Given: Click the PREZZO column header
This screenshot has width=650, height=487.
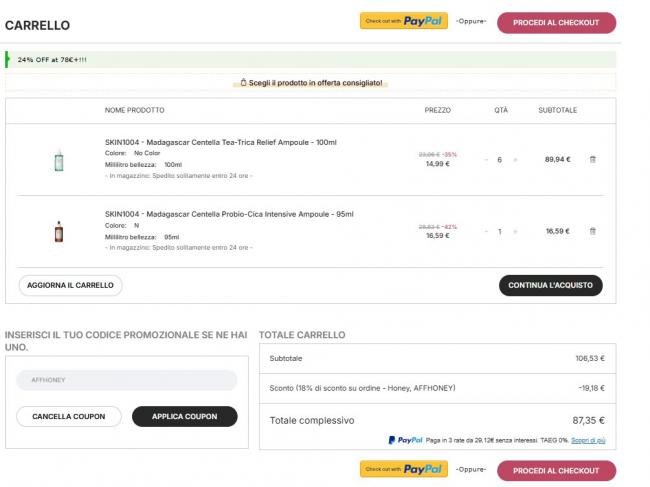Looking at the screenshot, I should click(437, 110).
